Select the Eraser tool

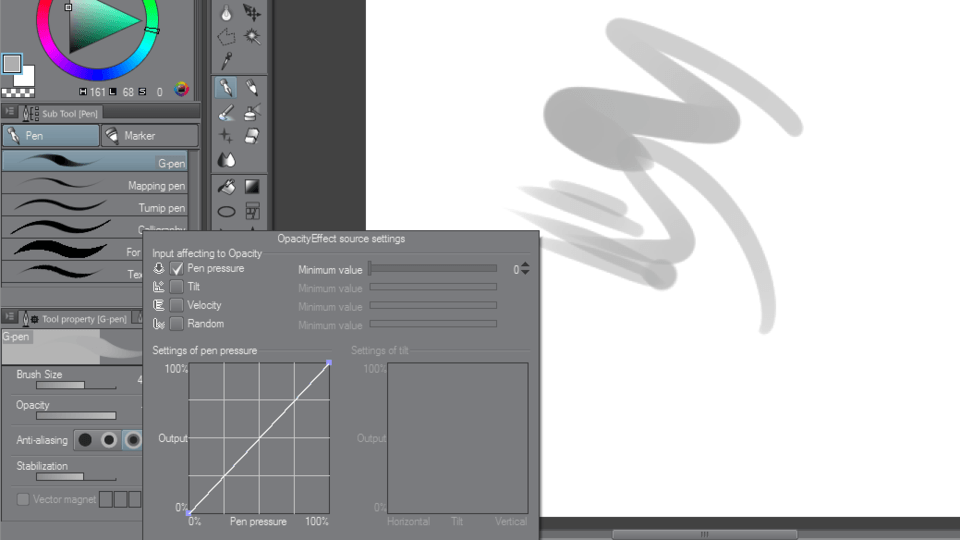pyautogui.click(x=252, y=136)
